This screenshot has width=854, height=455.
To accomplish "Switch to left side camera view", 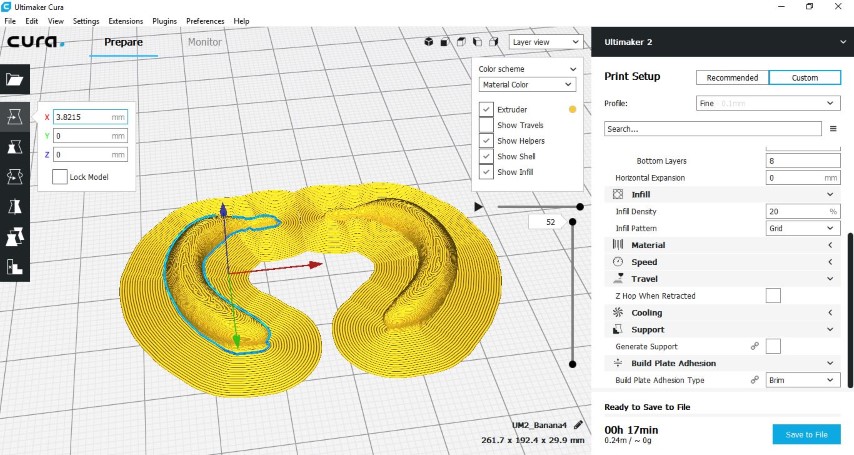I will 478,42.
